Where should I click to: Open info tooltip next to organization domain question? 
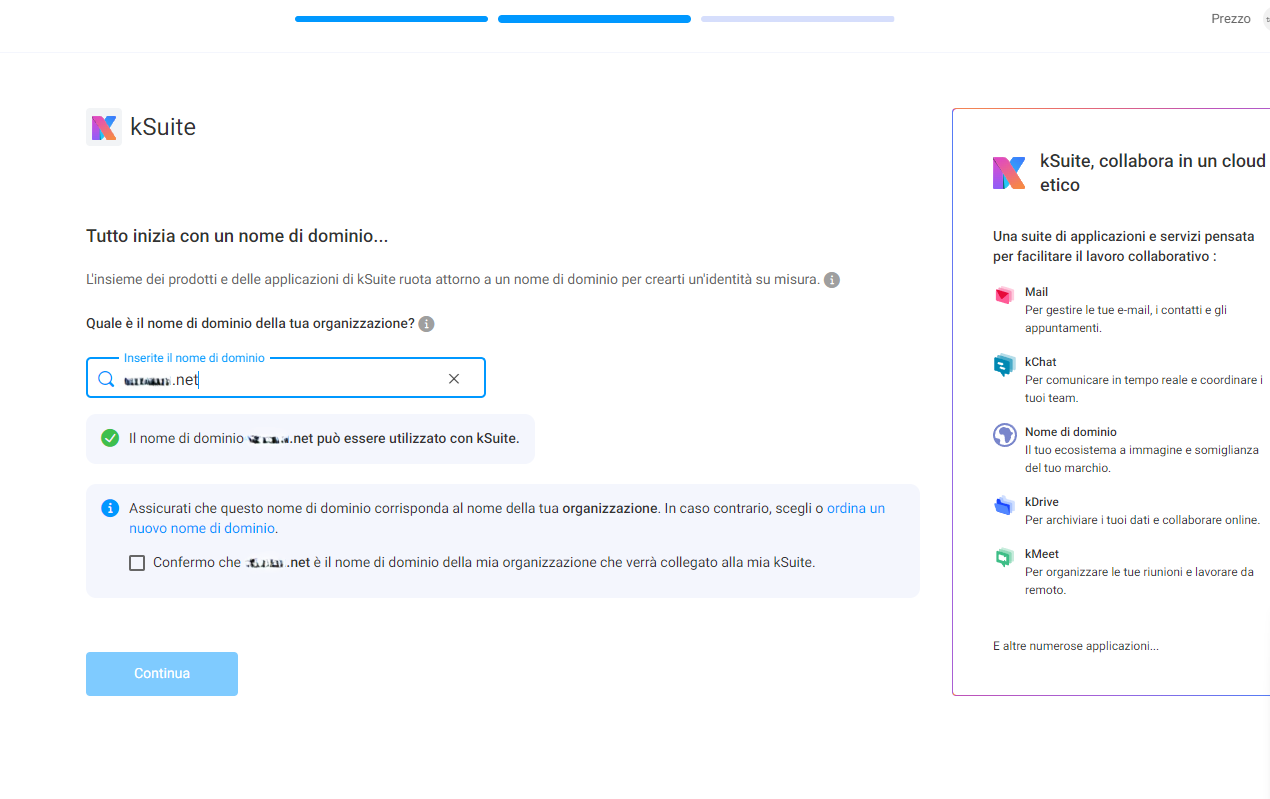tap(426, 324)
